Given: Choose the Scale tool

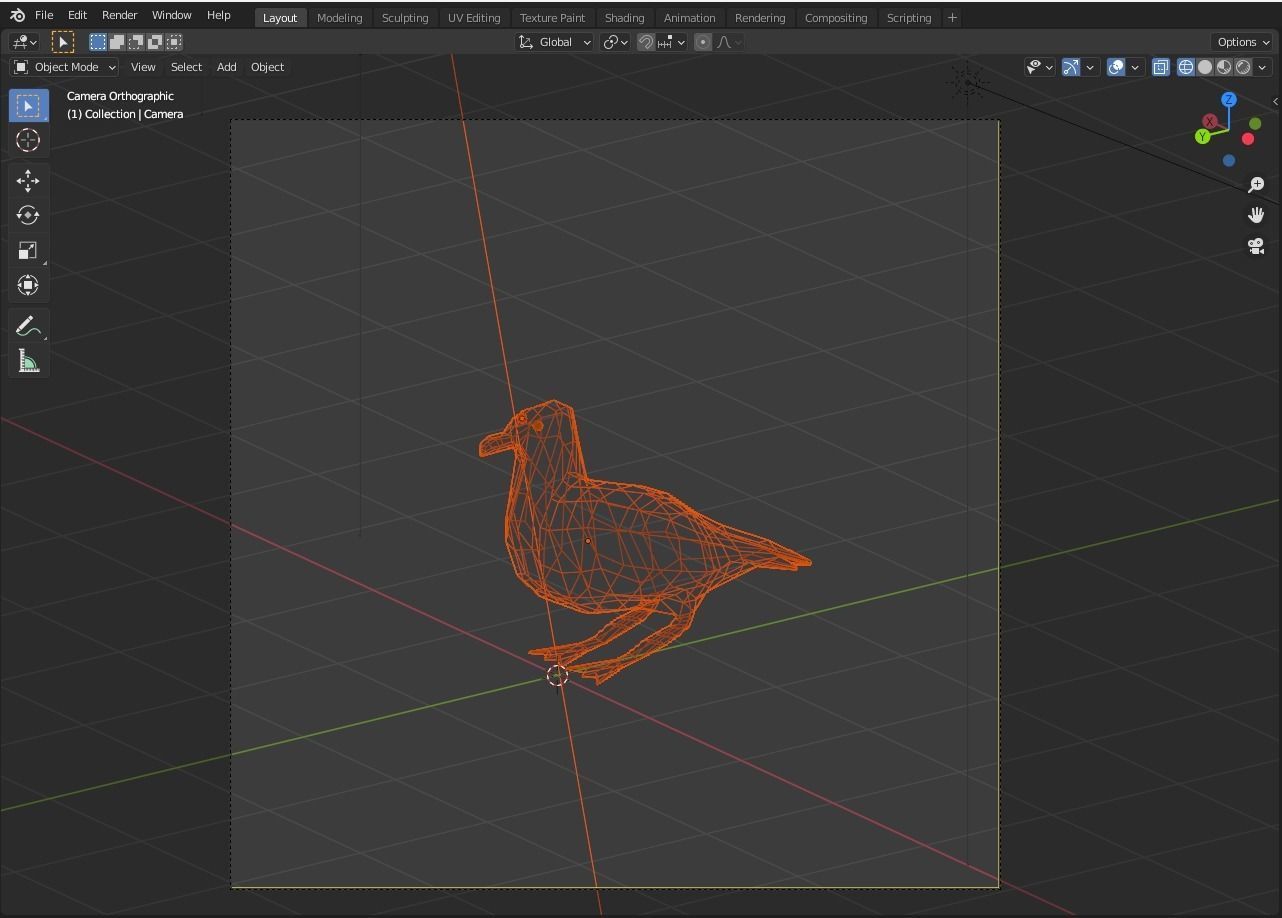Looking at the screenshot, I should [x=28, y=250].
